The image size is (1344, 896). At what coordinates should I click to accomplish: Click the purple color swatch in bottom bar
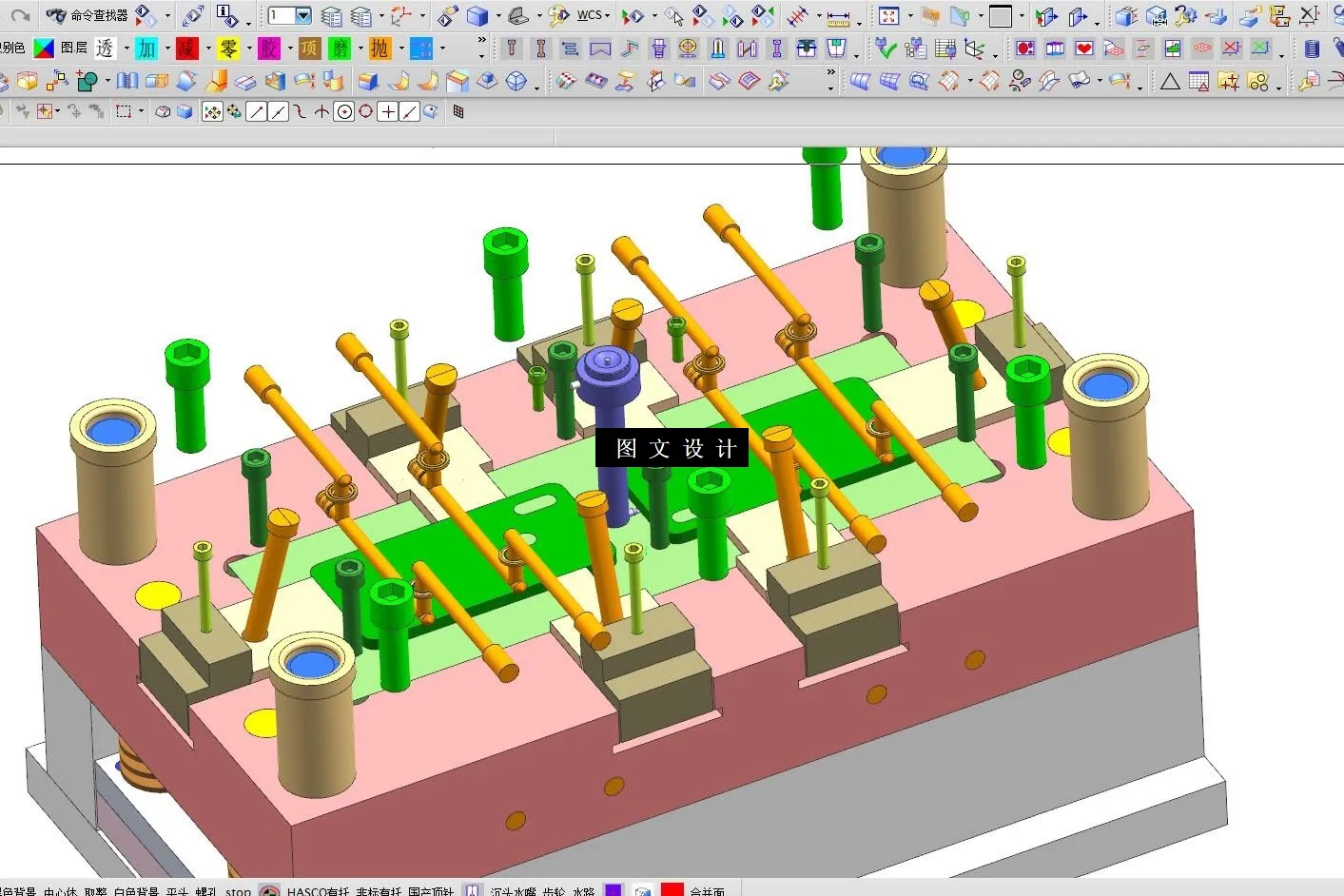[614, 890]
